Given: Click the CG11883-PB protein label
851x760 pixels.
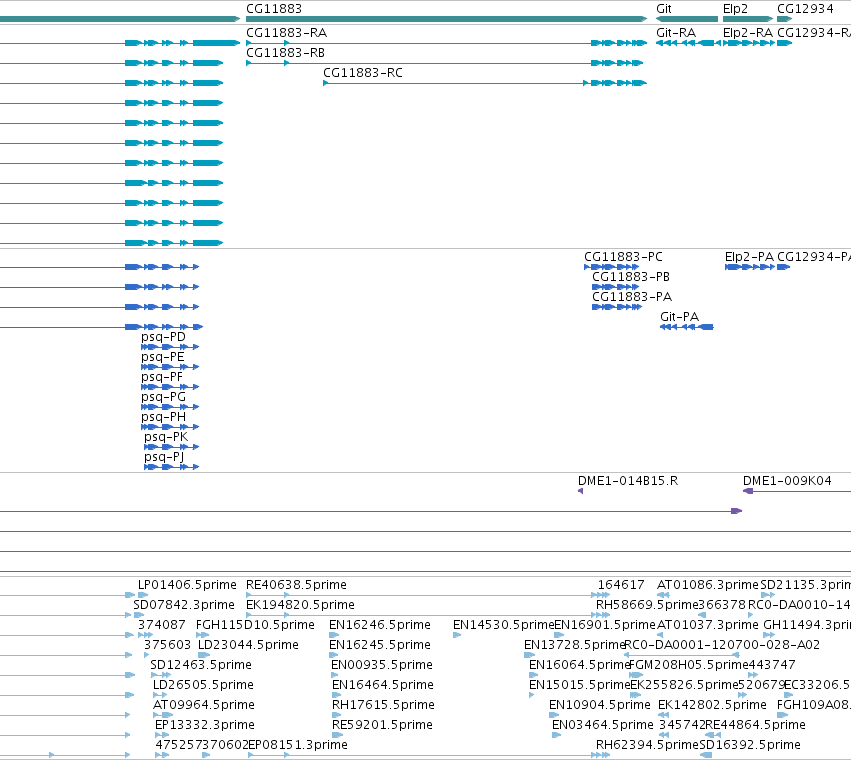Looking at the screenshot, I should click(631, 277).
